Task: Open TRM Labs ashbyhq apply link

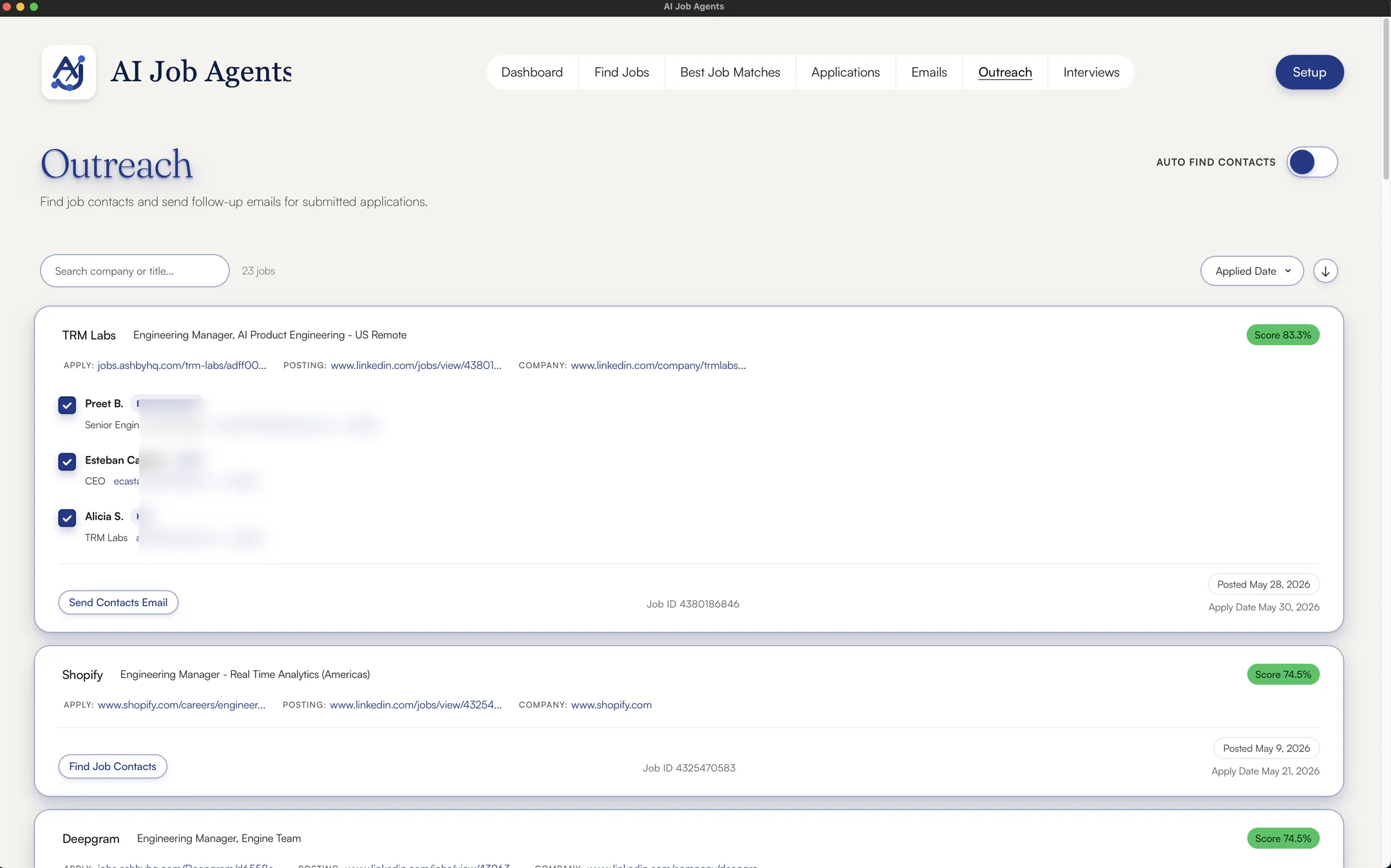Action: (x=182, y=365)
